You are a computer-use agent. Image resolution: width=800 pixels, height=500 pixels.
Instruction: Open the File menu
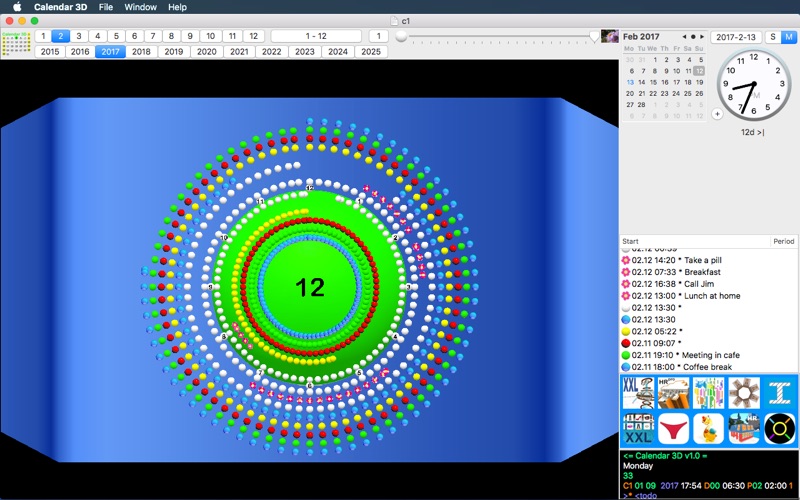(106, 7)
